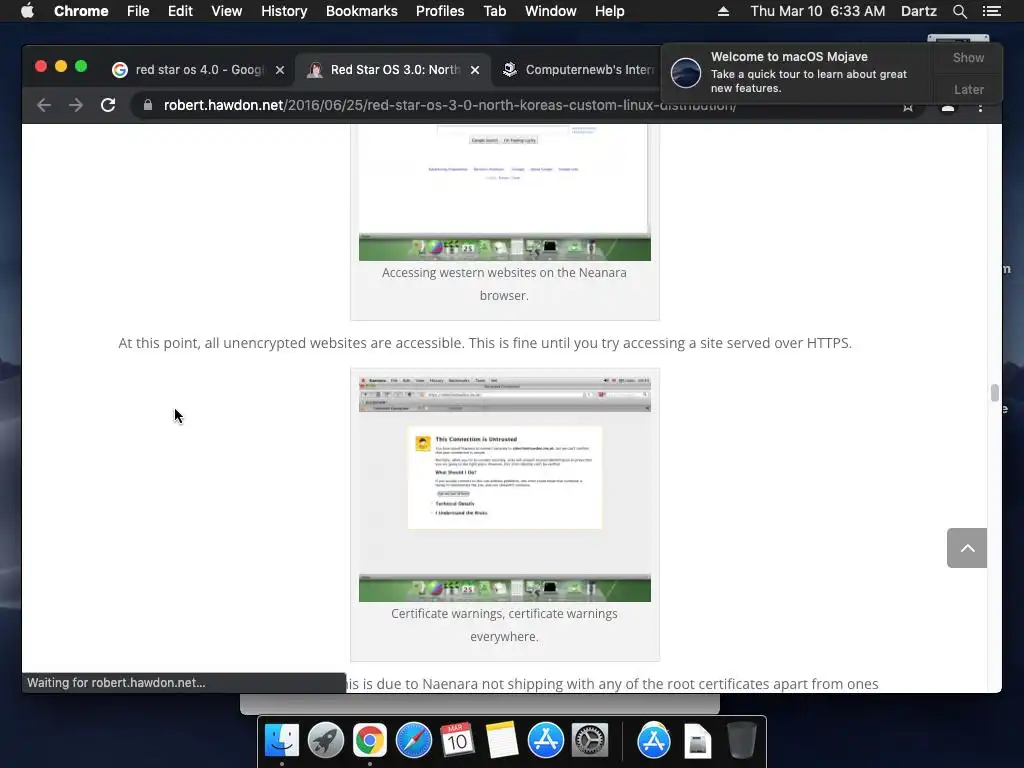This screenshot has height=768, width=1024.
Task: Click Later on the Mojave notification
Action: pos(968,89)
